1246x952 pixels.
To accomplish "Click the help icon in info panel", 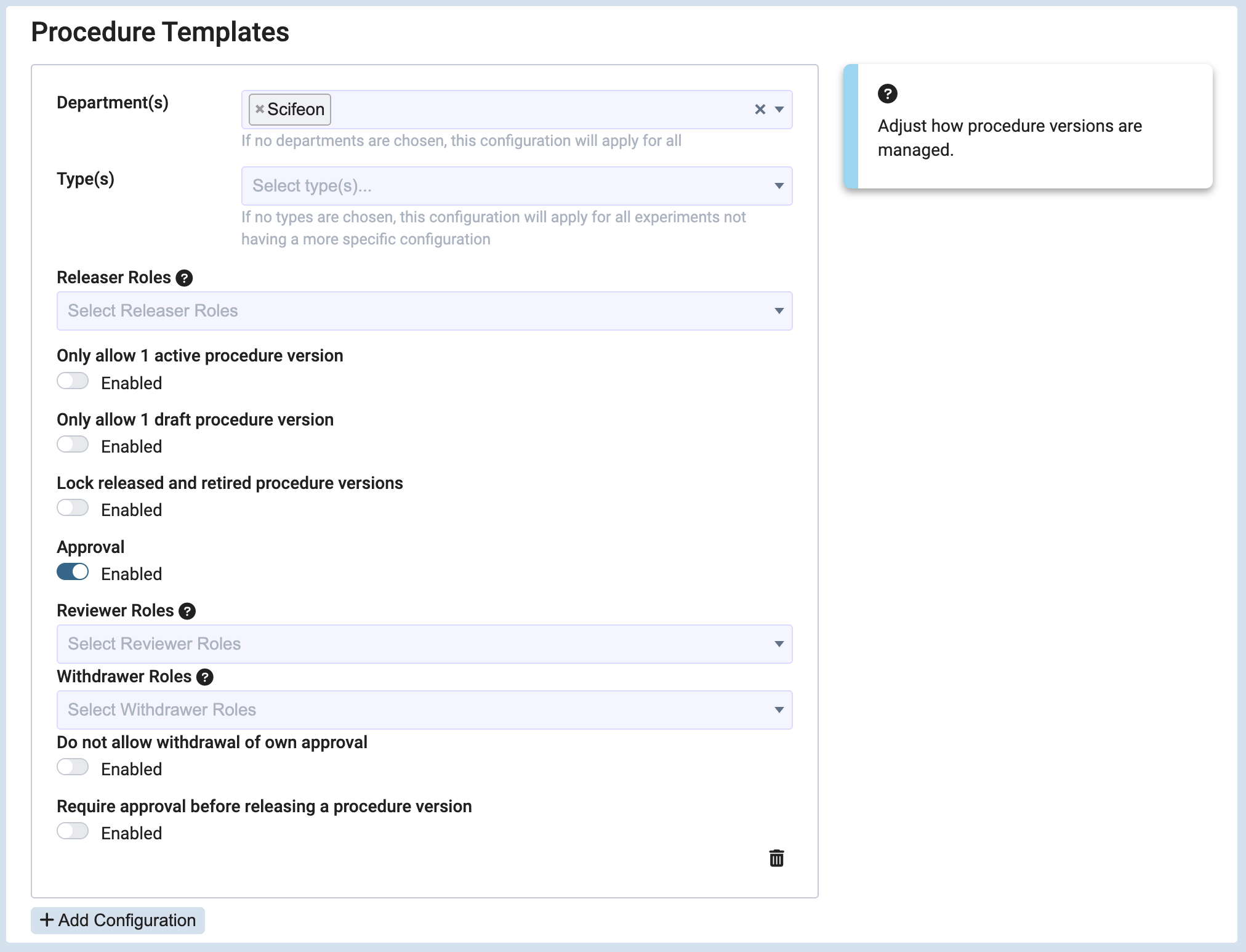I will point(887,94).
